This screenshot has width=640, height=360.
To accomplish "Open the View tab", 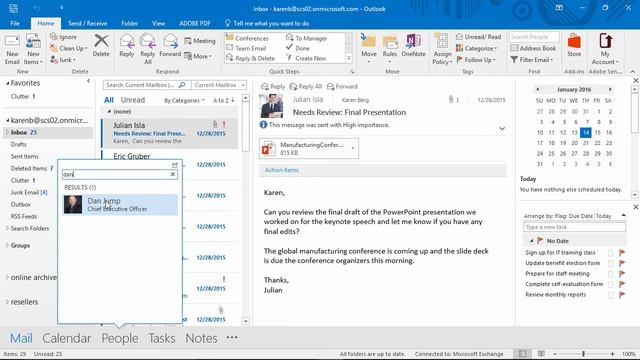I will click(x=158, y=23).
